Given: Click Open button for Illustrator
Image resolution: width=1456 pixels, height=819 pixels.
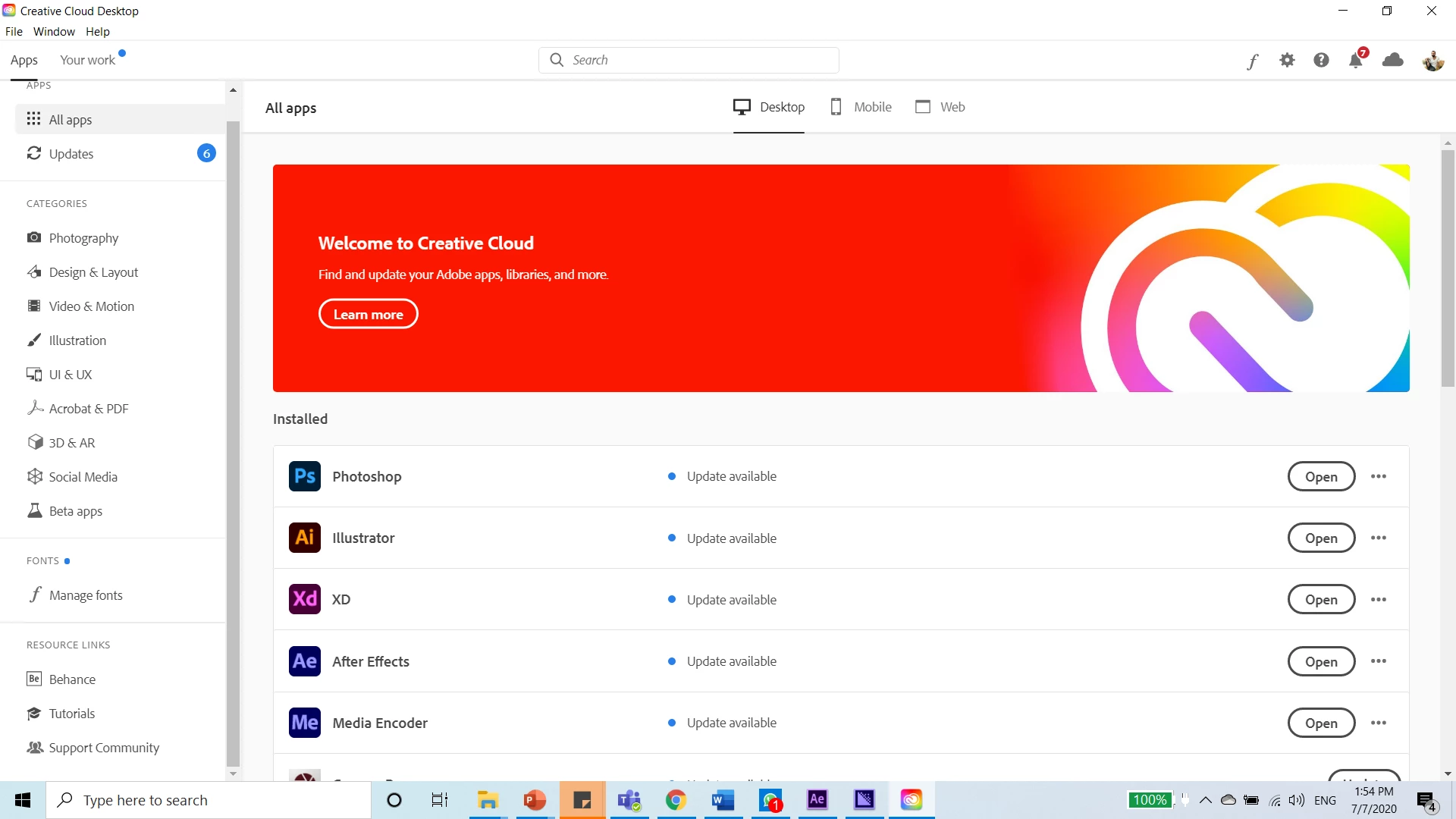Looking at the screenshot, I should (x=1321, y=538).
